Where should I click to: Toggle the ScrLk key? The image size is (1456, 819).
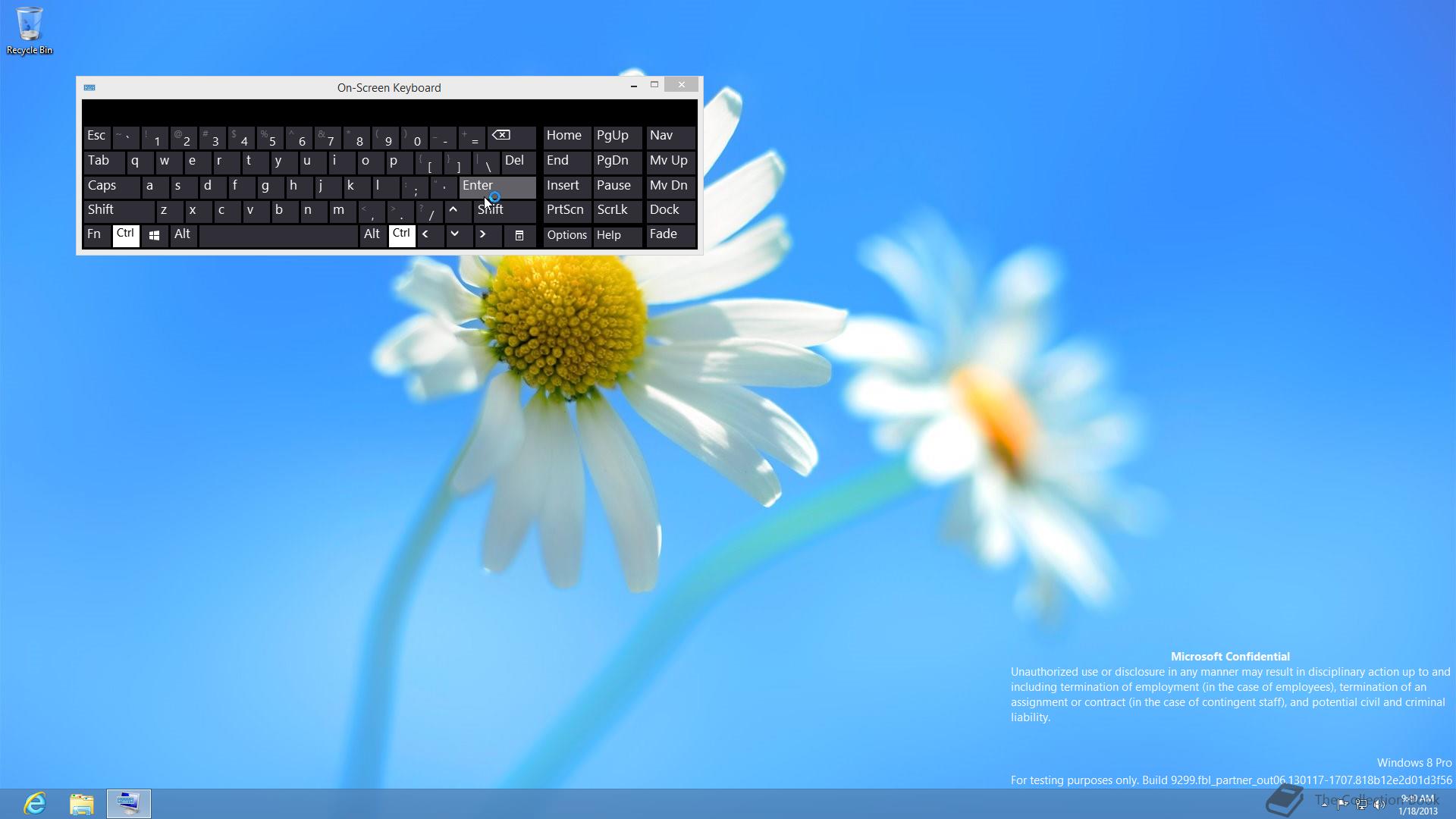coord(617,211)
